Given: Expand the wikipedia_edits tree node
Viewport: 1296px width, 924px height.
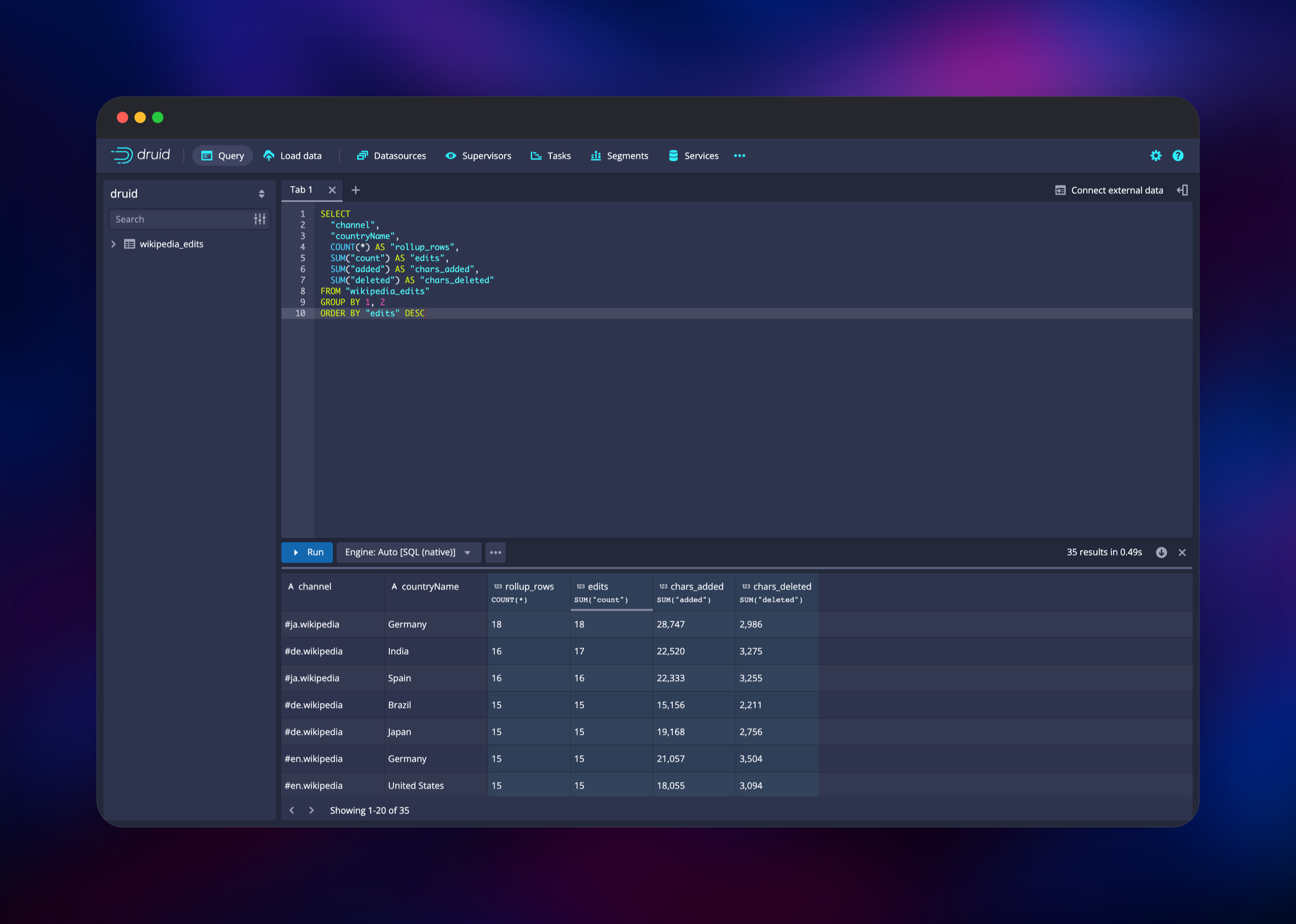Looking at the screenshot, I should point(113,244).
